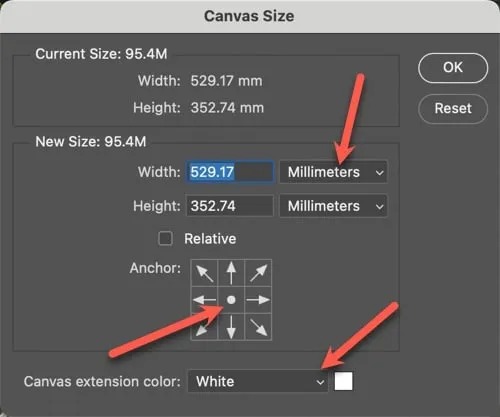Click the Current Size: 95.4M label
This screenshot has width=500, height=417.
101,54
